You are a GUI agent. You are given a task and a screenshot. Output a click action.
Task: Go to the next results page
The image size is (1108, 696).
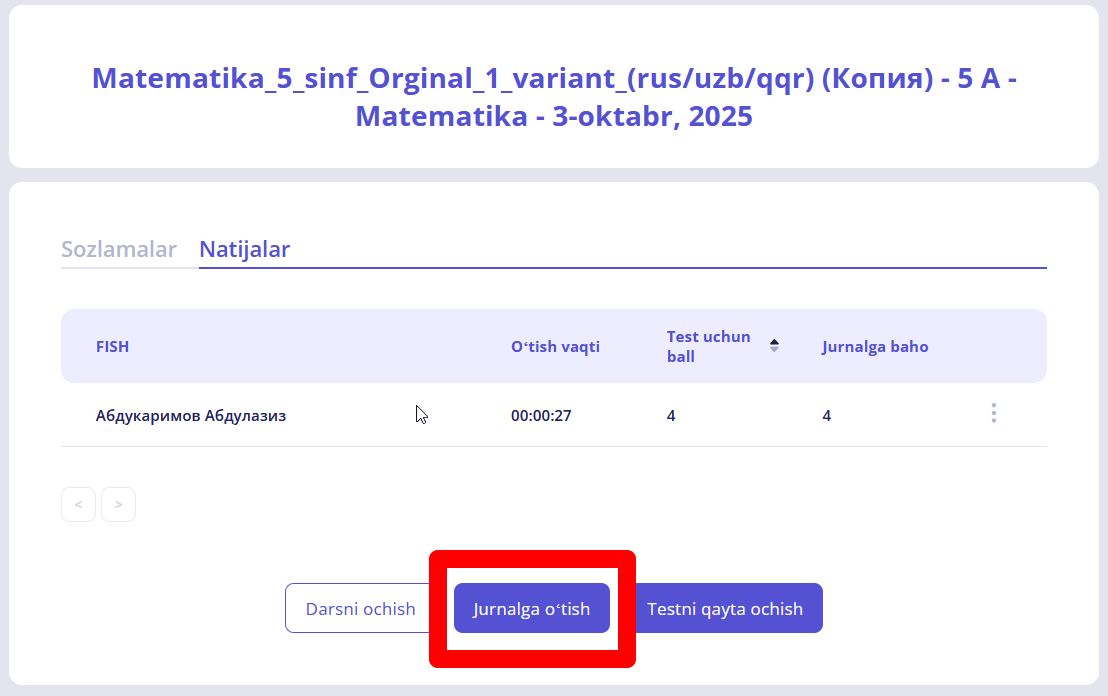click(118, 505)
